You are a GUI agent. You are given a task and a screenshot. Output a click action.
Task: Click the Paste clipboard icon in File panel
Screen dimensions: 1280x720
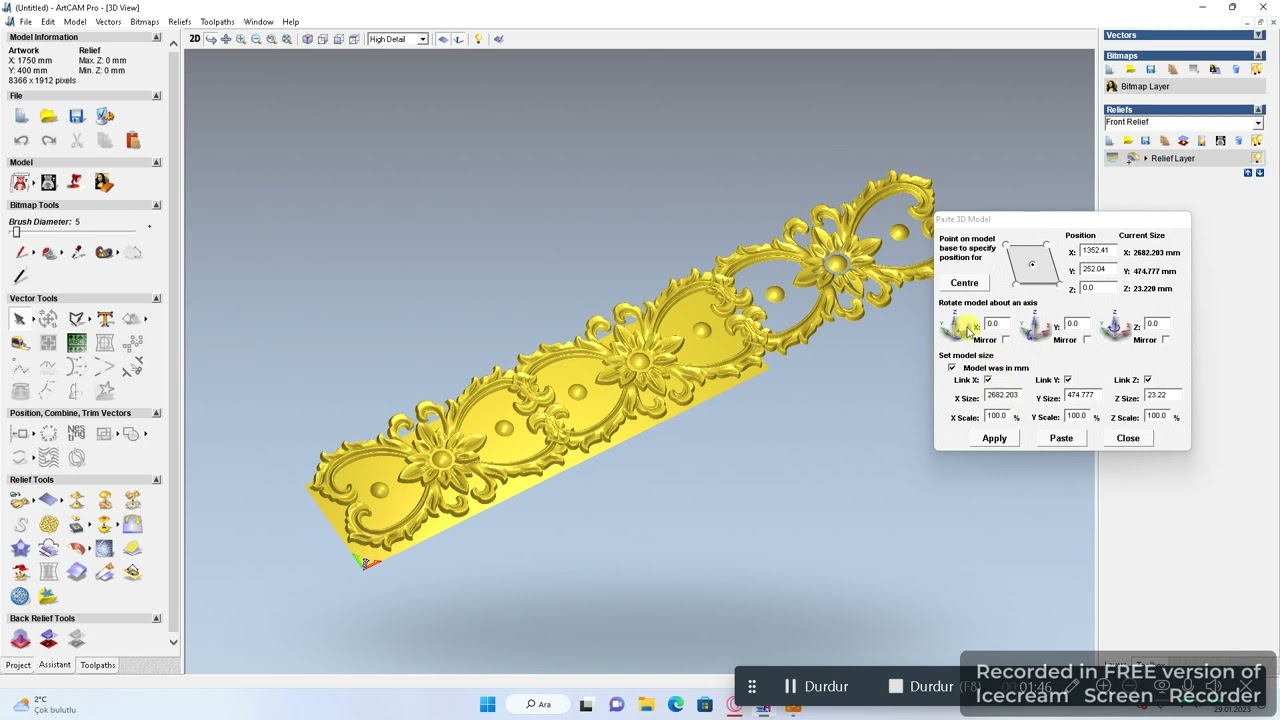pyautogui.click(x=133, y=141)
